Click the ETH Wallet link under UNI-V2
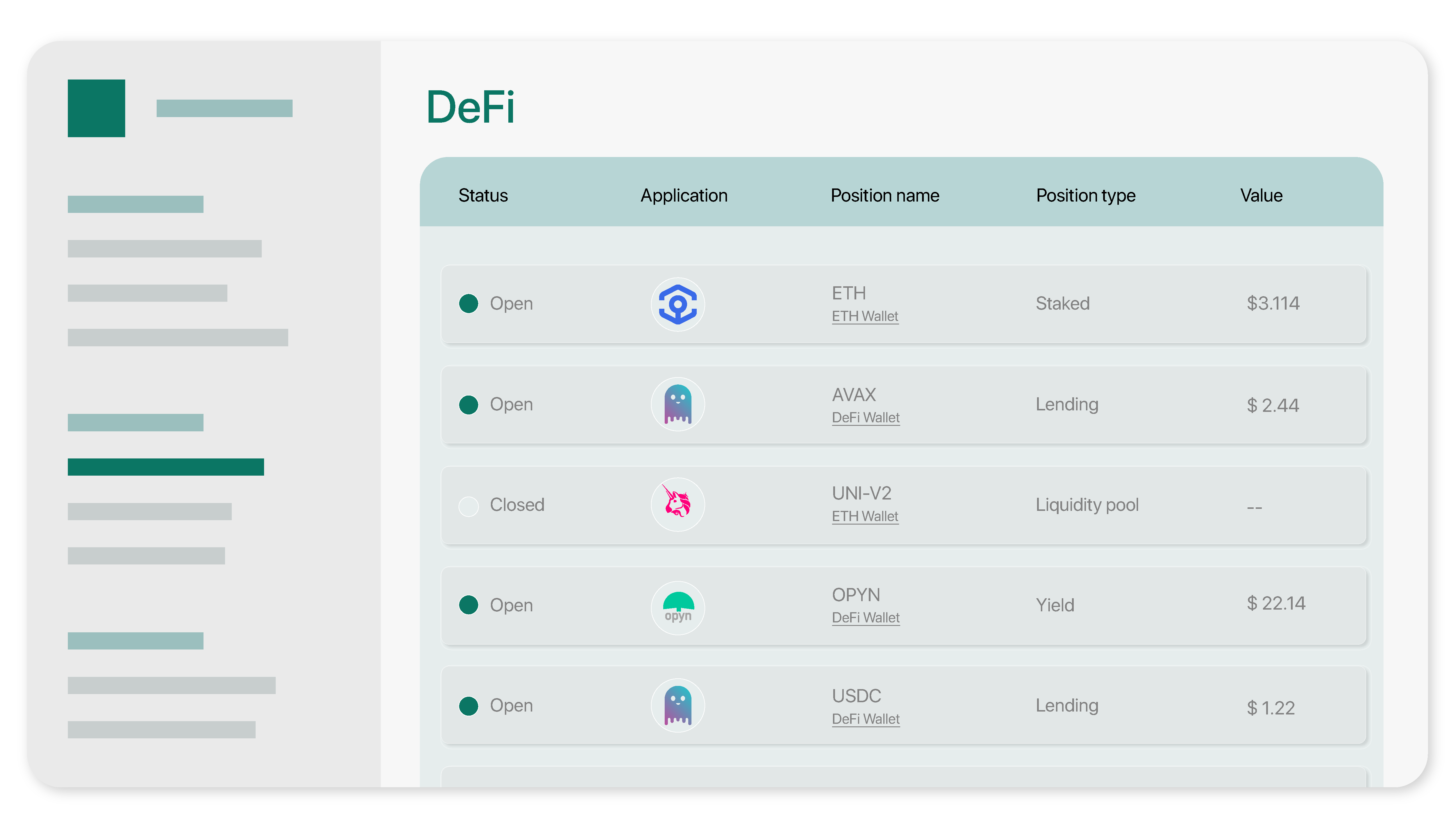Image resolution: width=1456 pixels, height=826 pixels. pos(865,516)
